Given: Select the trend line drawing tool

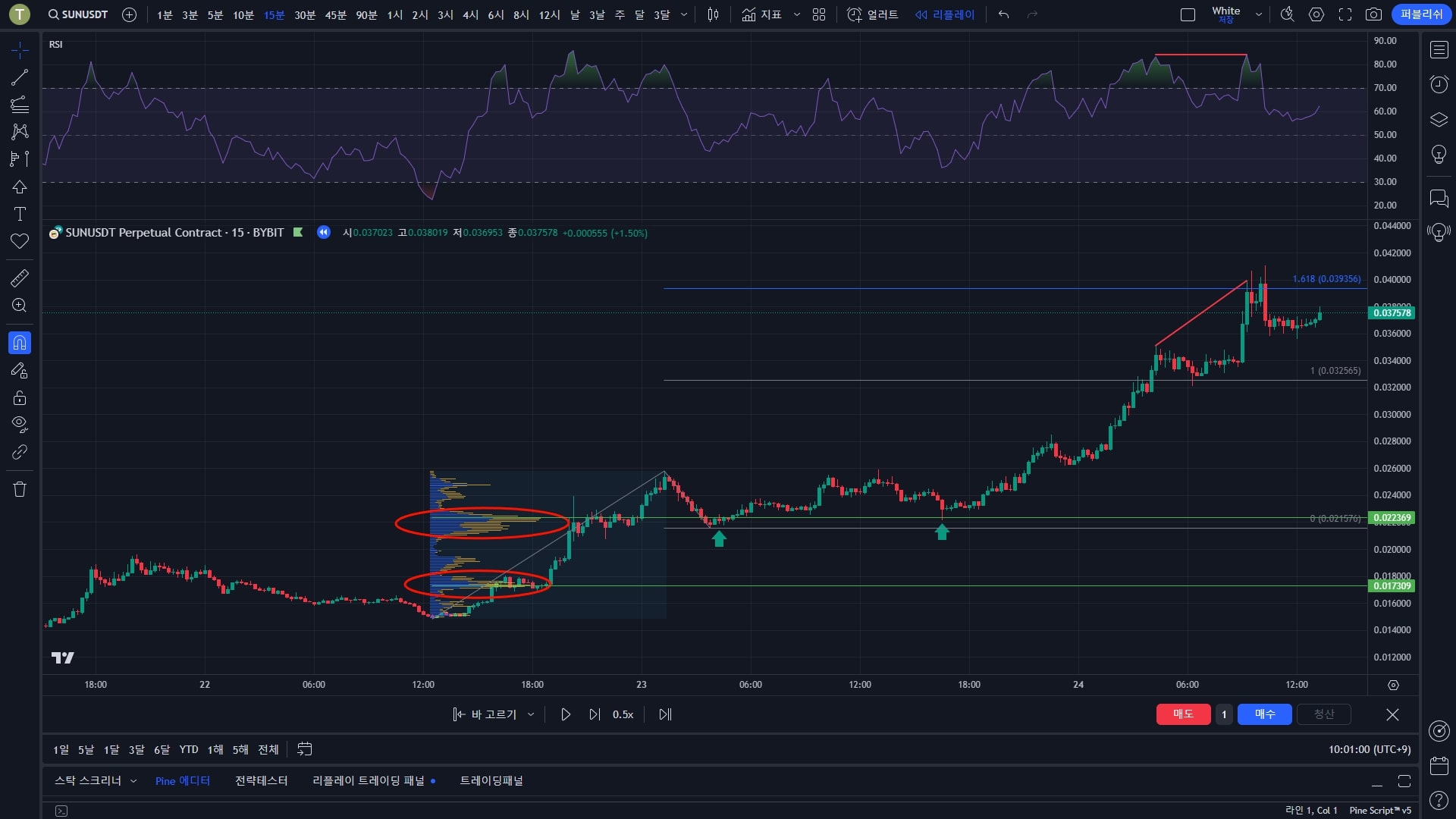Looking at the screenshot, I should pos(20,77).
